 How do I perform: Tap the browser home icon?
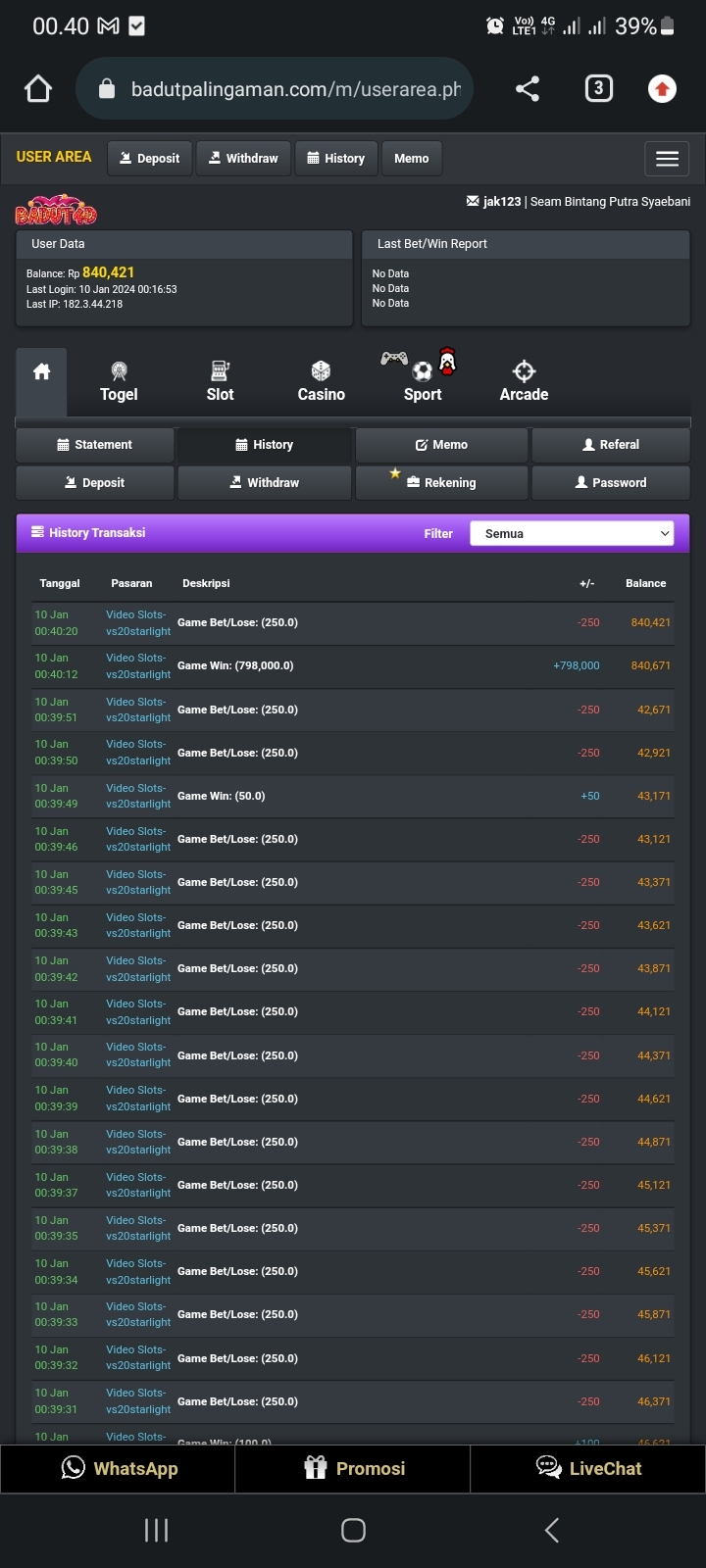tap(38, 89)
